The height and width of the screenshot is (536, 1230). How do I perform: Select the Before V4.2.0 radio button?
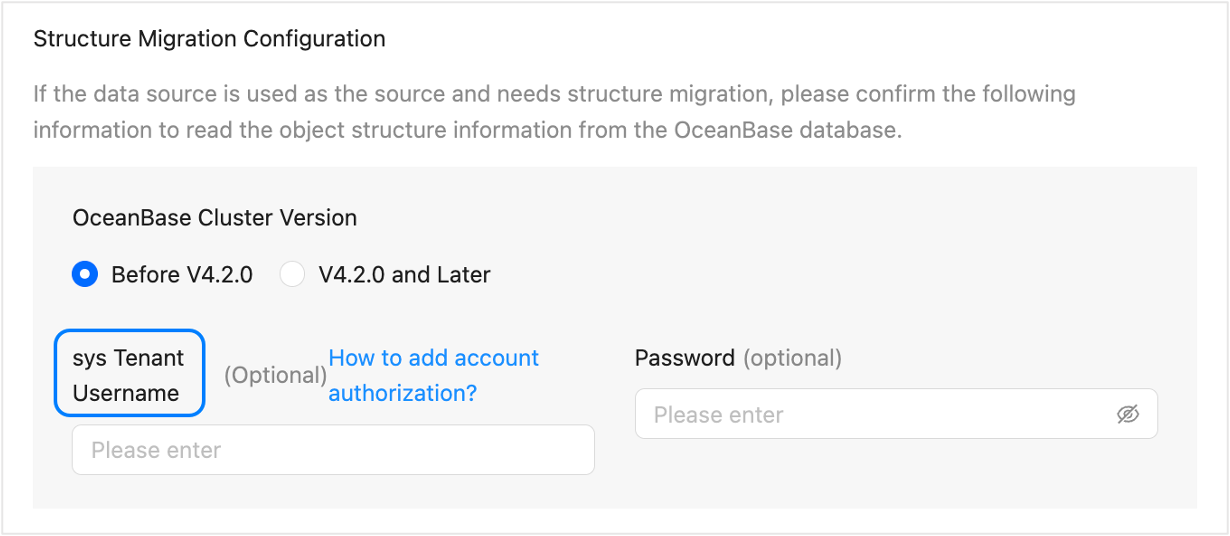pos(85,274)
